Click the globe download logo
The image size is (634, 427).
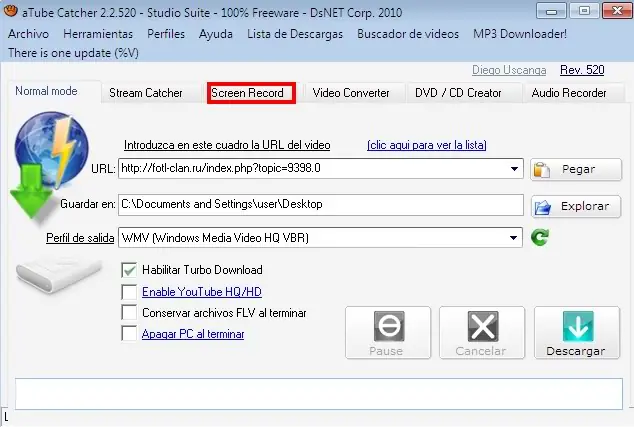pos(49,166)
